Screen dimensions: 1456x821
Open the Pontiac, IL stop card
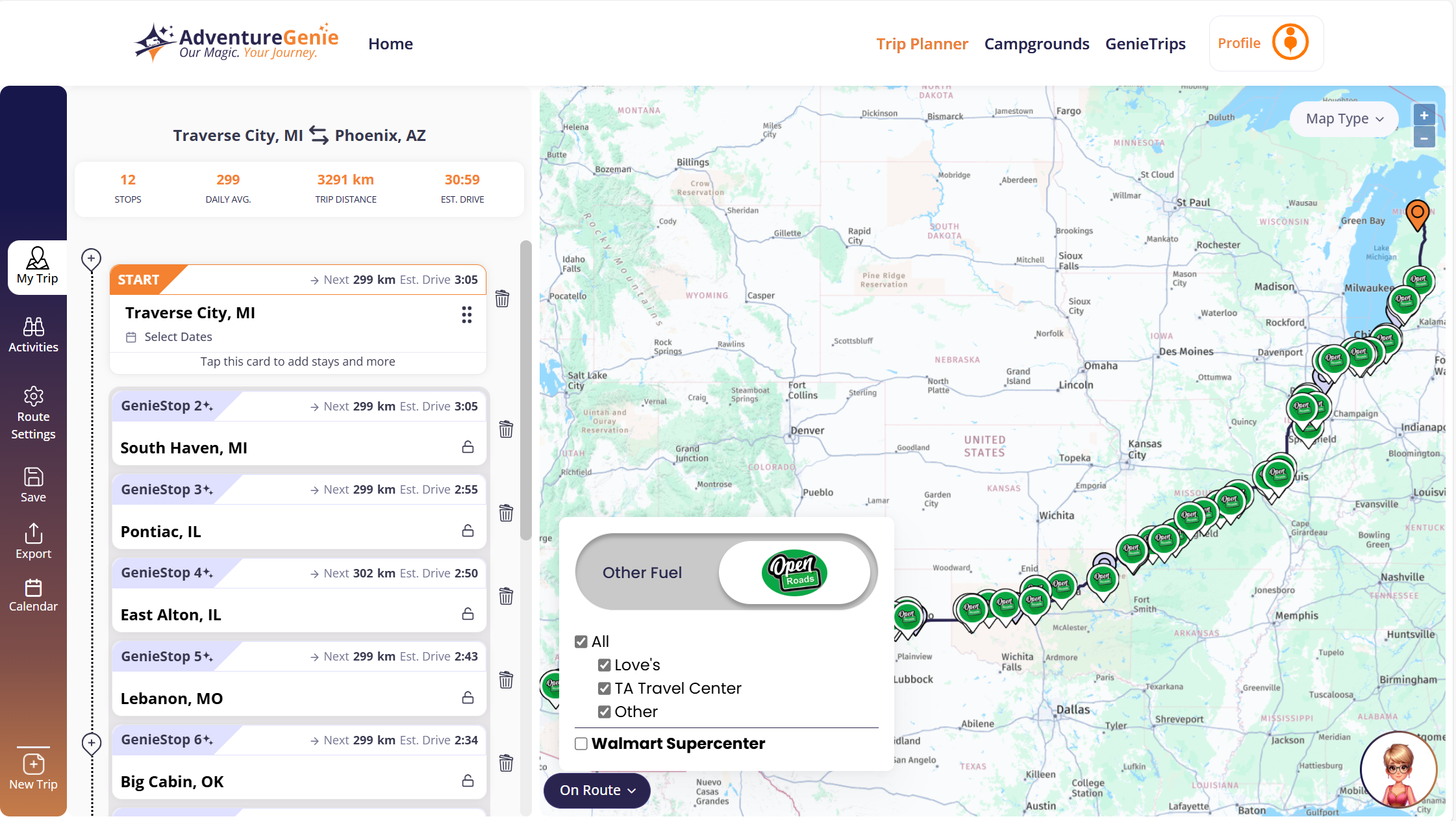(299, 512)
